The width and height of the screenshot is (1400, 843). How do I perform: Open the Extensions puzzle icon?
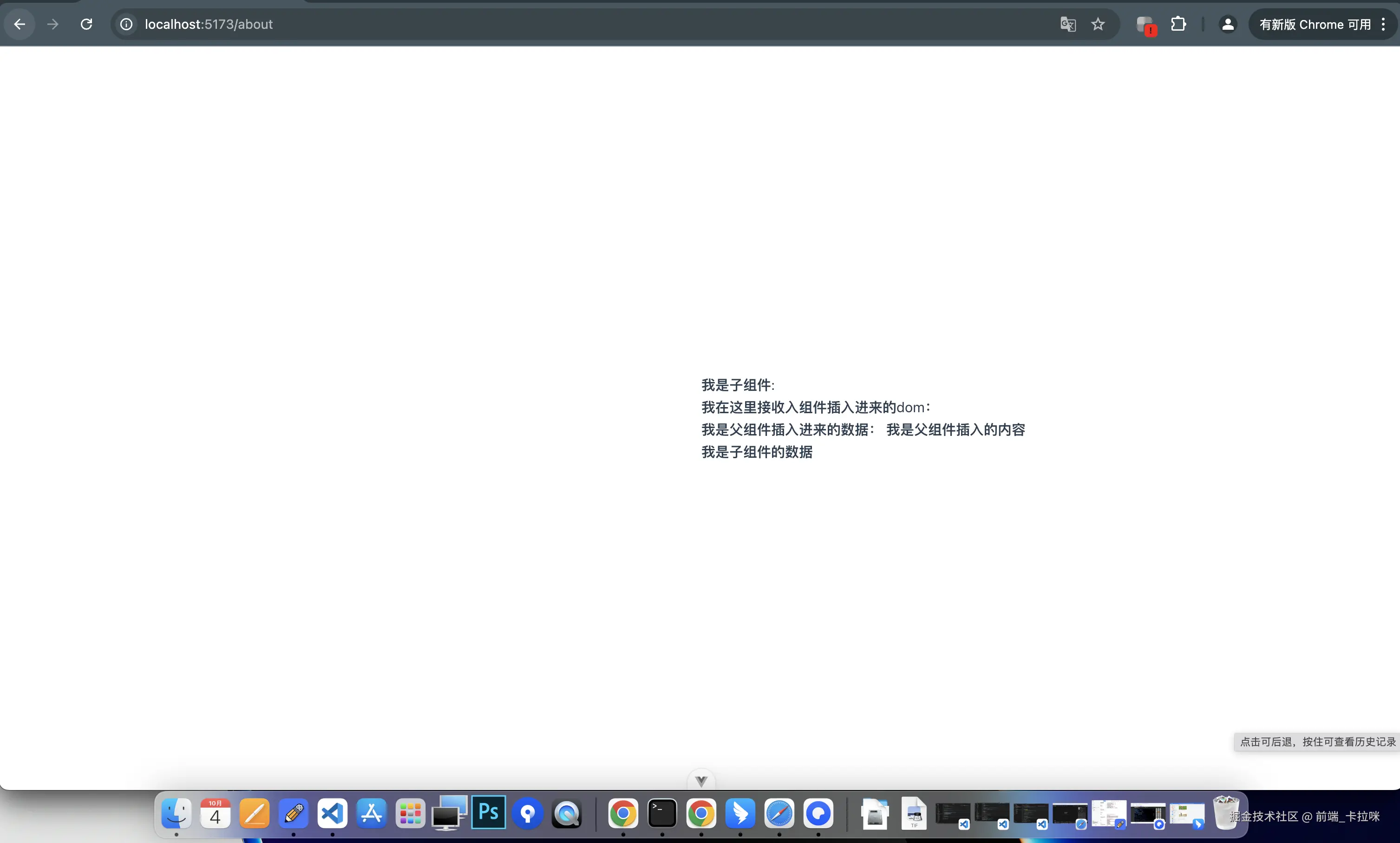[x=1178, y=25]
